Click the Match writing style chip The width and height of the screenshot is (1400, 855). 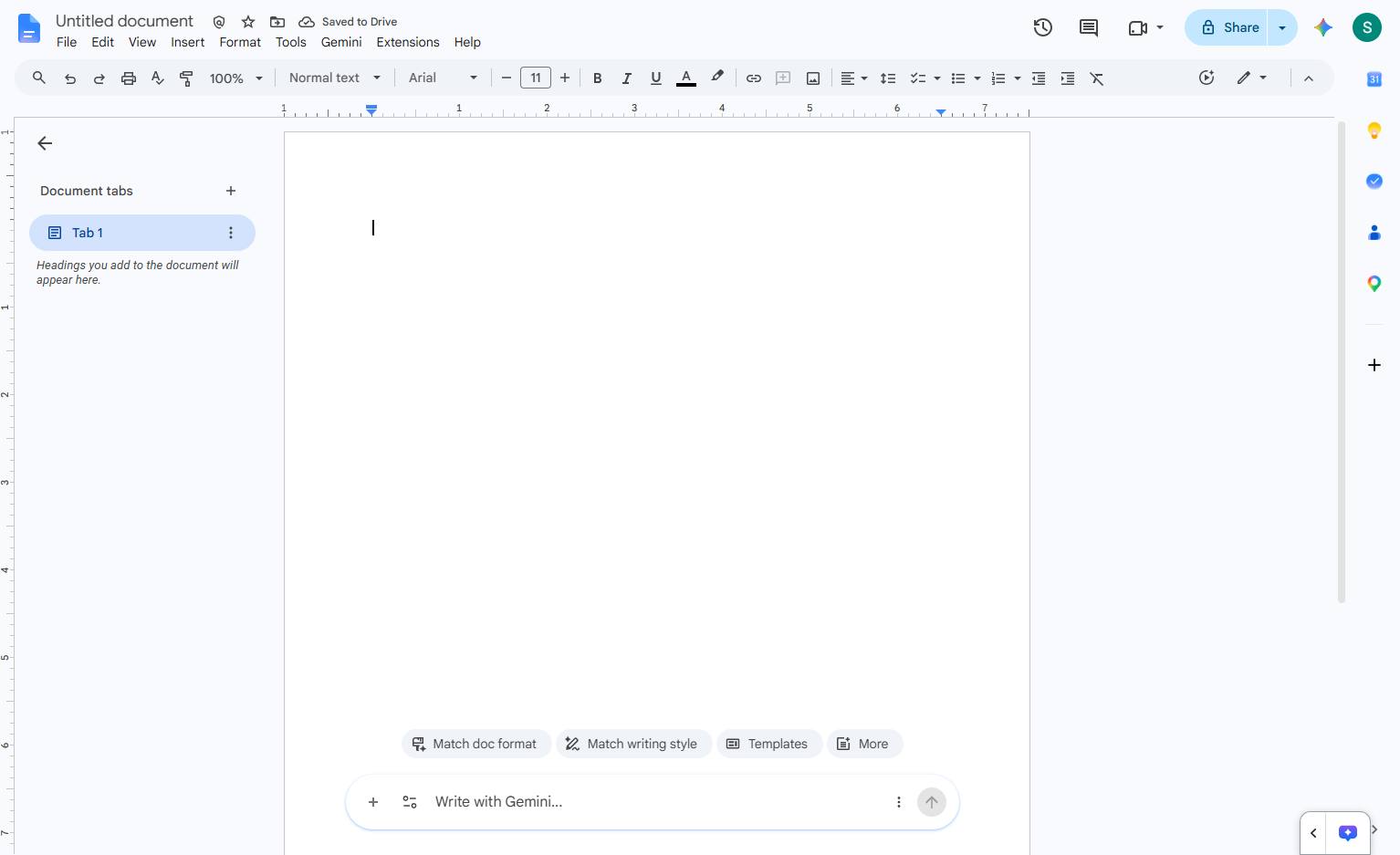pyautogui.click(x=633, y=744)
